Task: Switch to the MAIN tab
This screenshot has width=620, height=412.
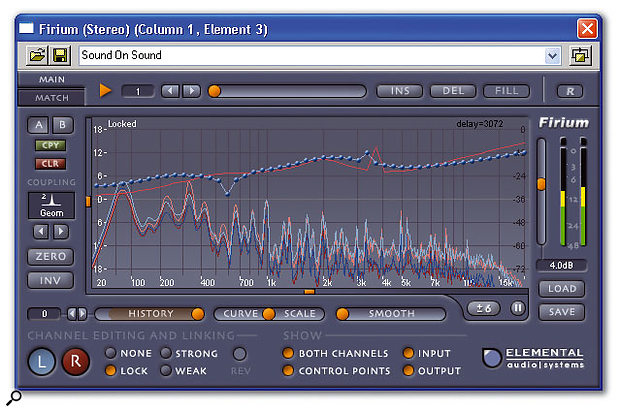Action: pyautogui.click(x=51, y=79)
